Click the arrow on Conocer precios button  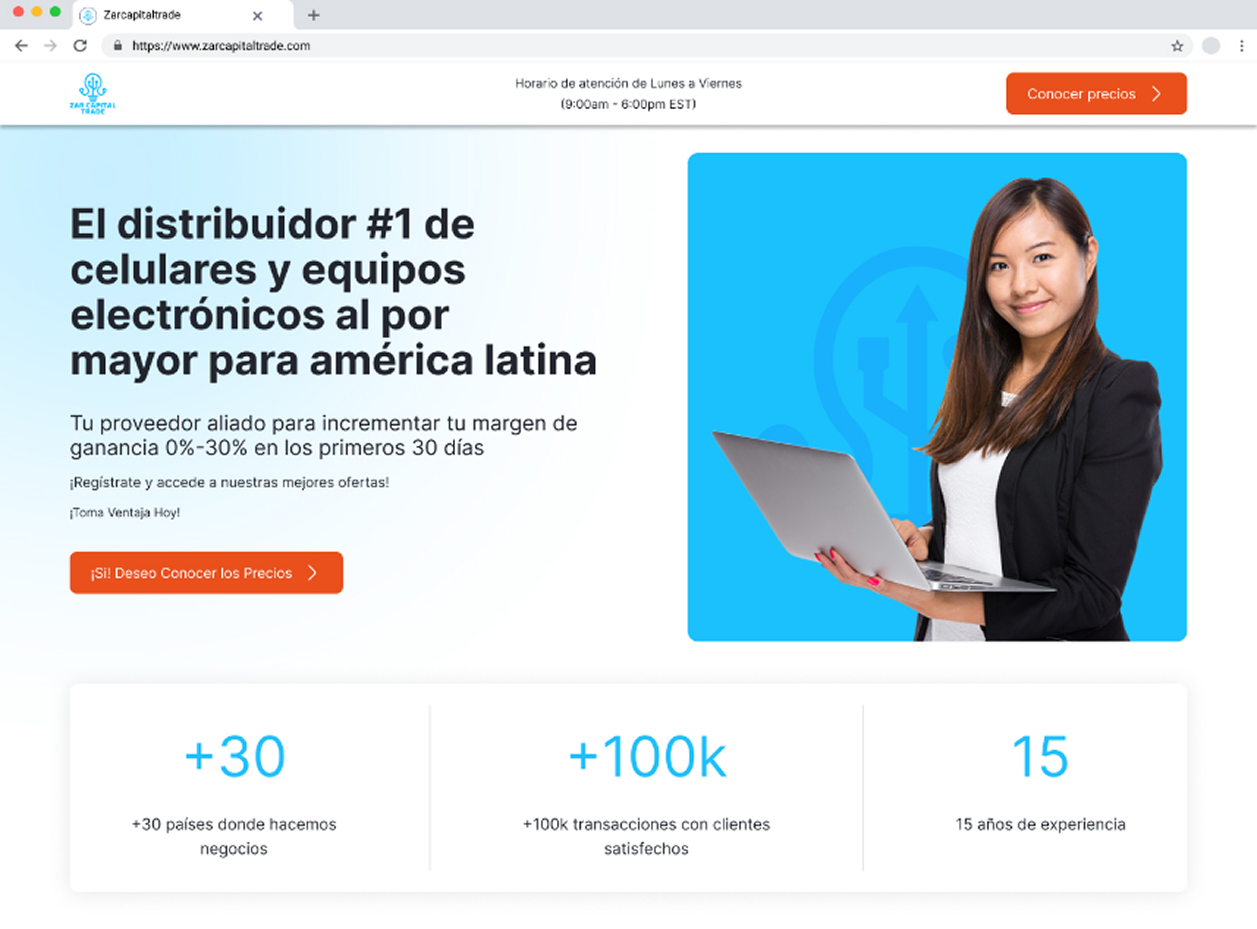(1157, 94)
